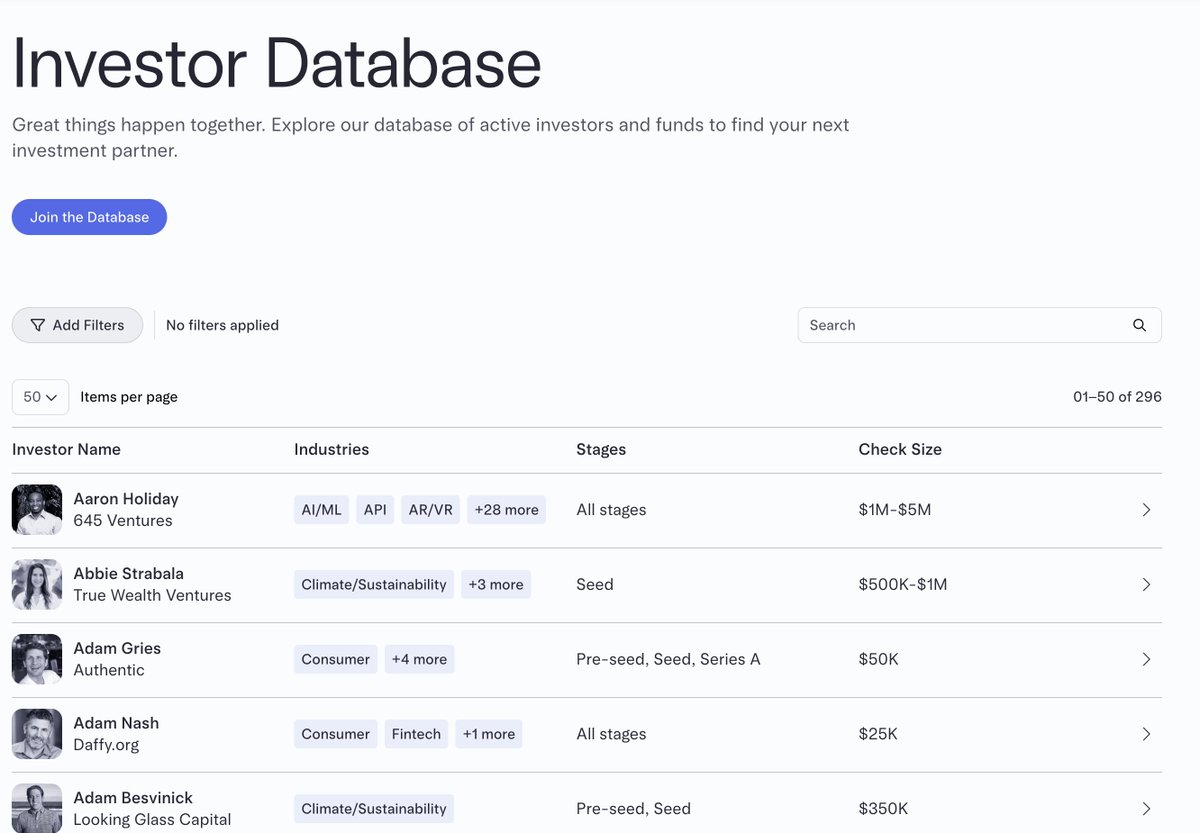Click Abbie Strabala's profile photo
The height and width of the screenshot is (833, 1200).
(37, 585)
